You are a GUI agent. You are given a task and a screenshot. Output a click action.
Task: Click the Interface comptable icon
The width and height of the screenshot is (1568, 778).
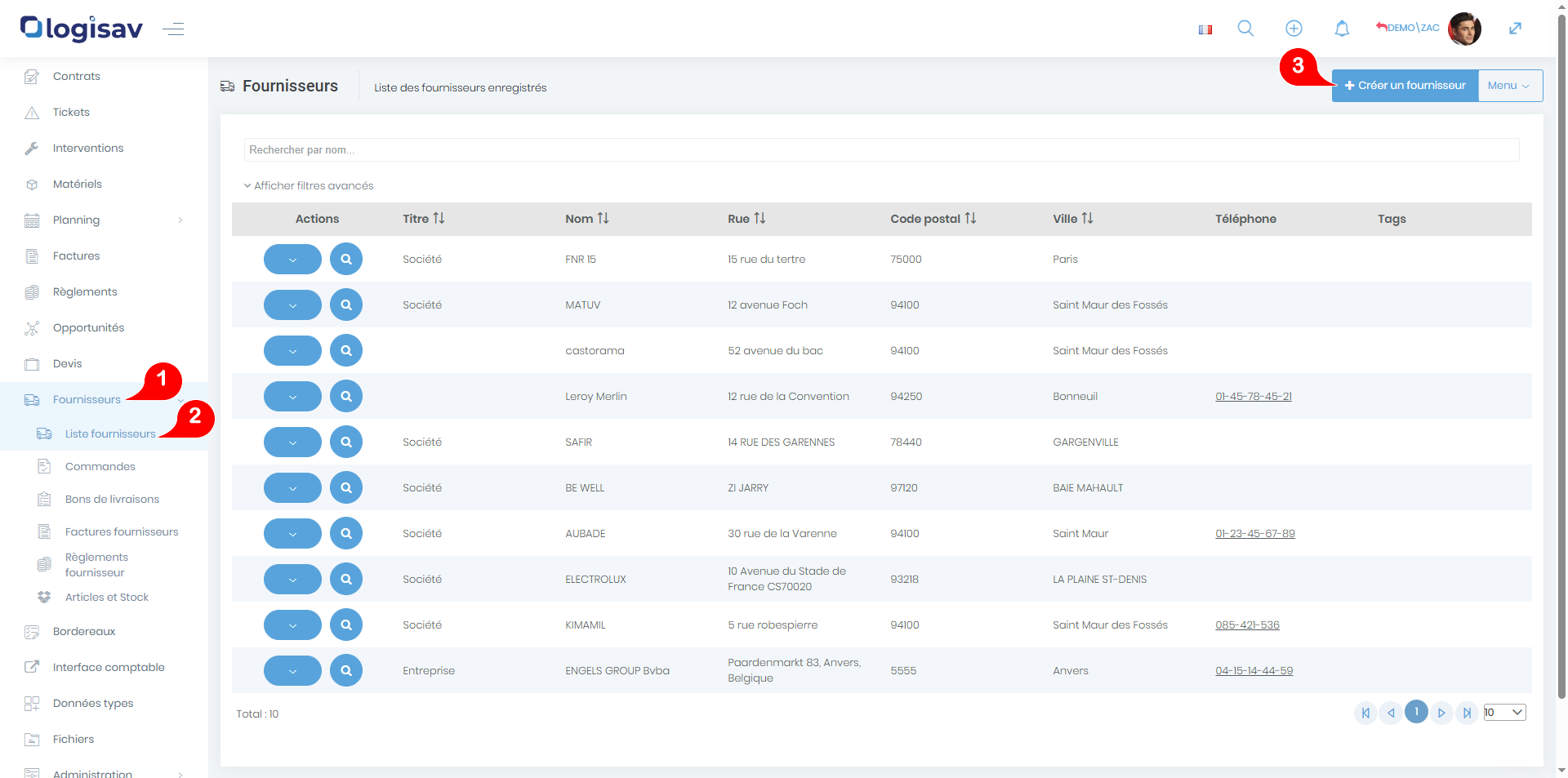[32, 667]
